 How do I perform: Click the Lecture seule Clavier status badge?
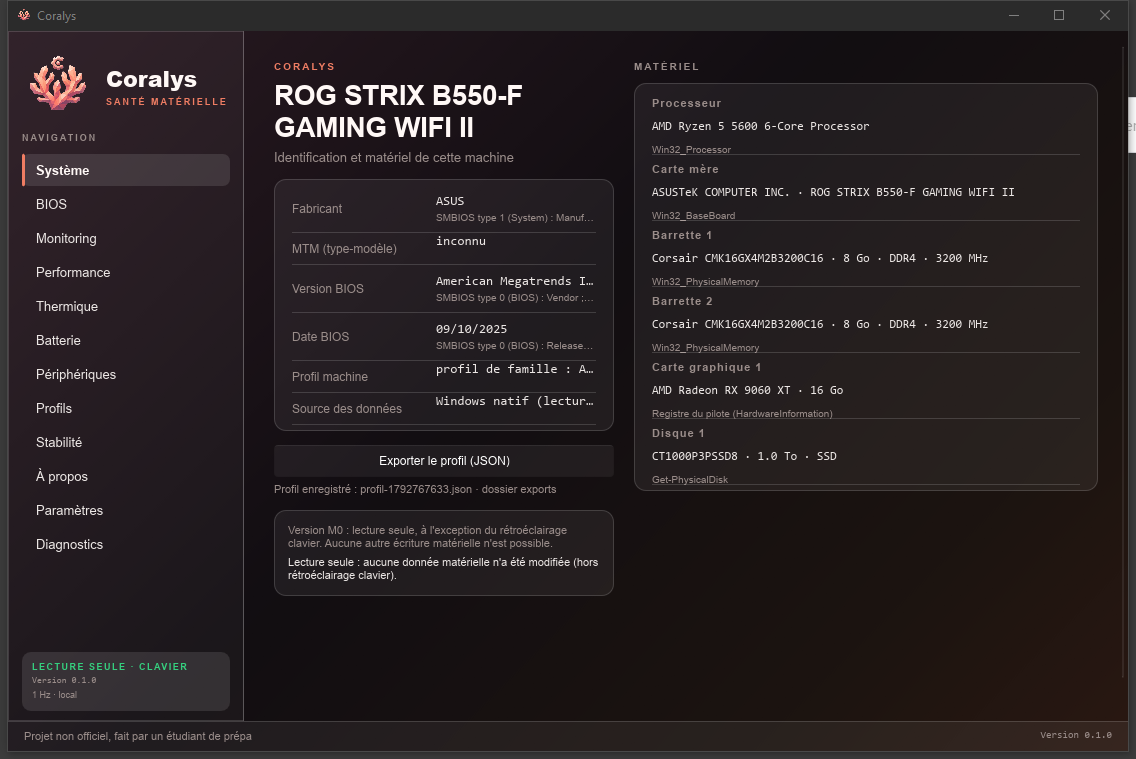click(x=126, y=681)
